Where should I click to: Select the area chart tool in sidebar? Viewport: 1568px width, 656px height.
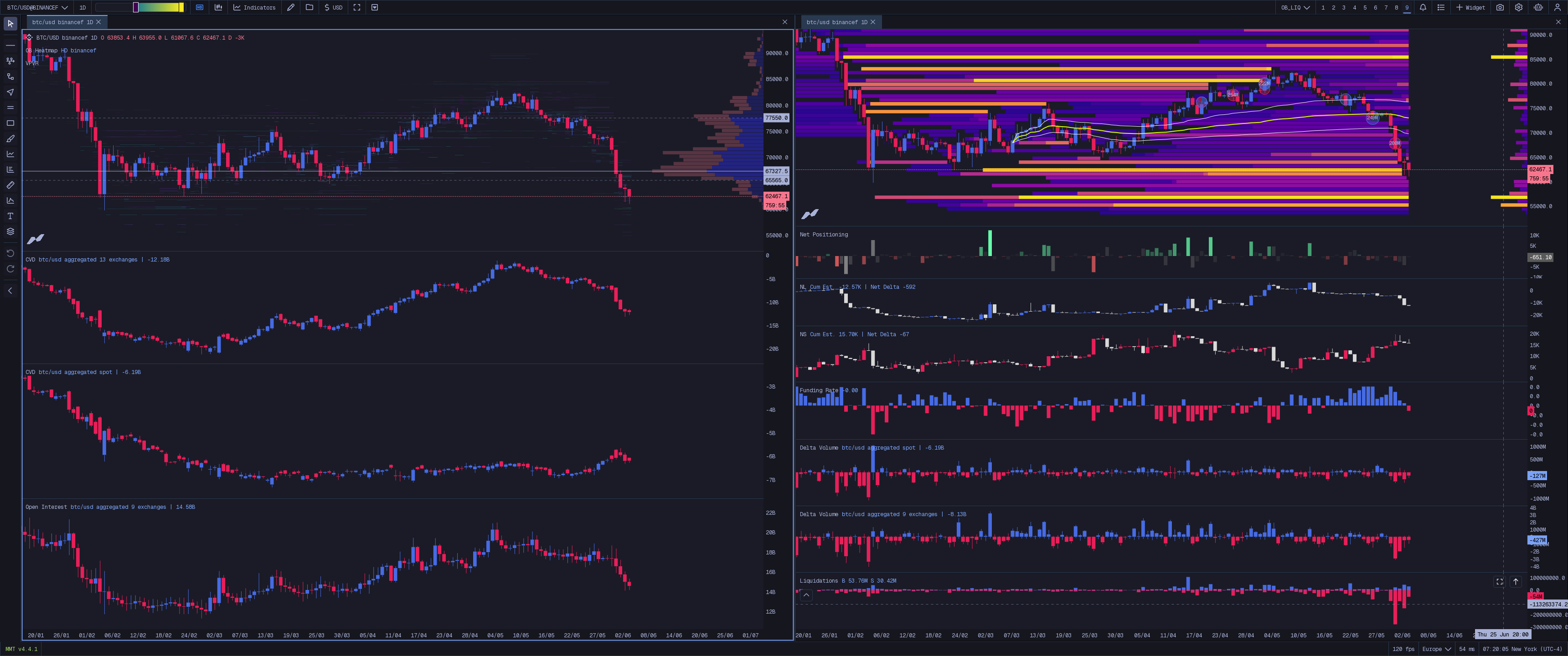(x=10, y=200)
